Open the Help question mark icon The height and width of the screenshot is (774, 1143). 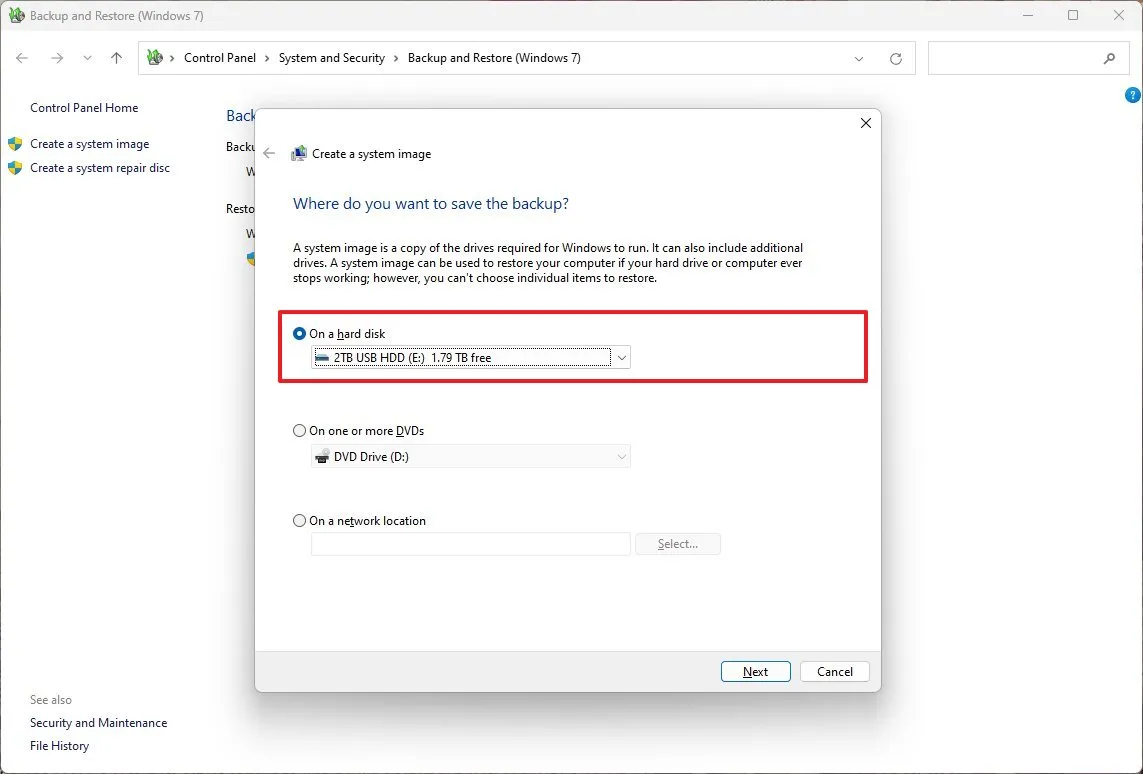tap(1132, 95)
